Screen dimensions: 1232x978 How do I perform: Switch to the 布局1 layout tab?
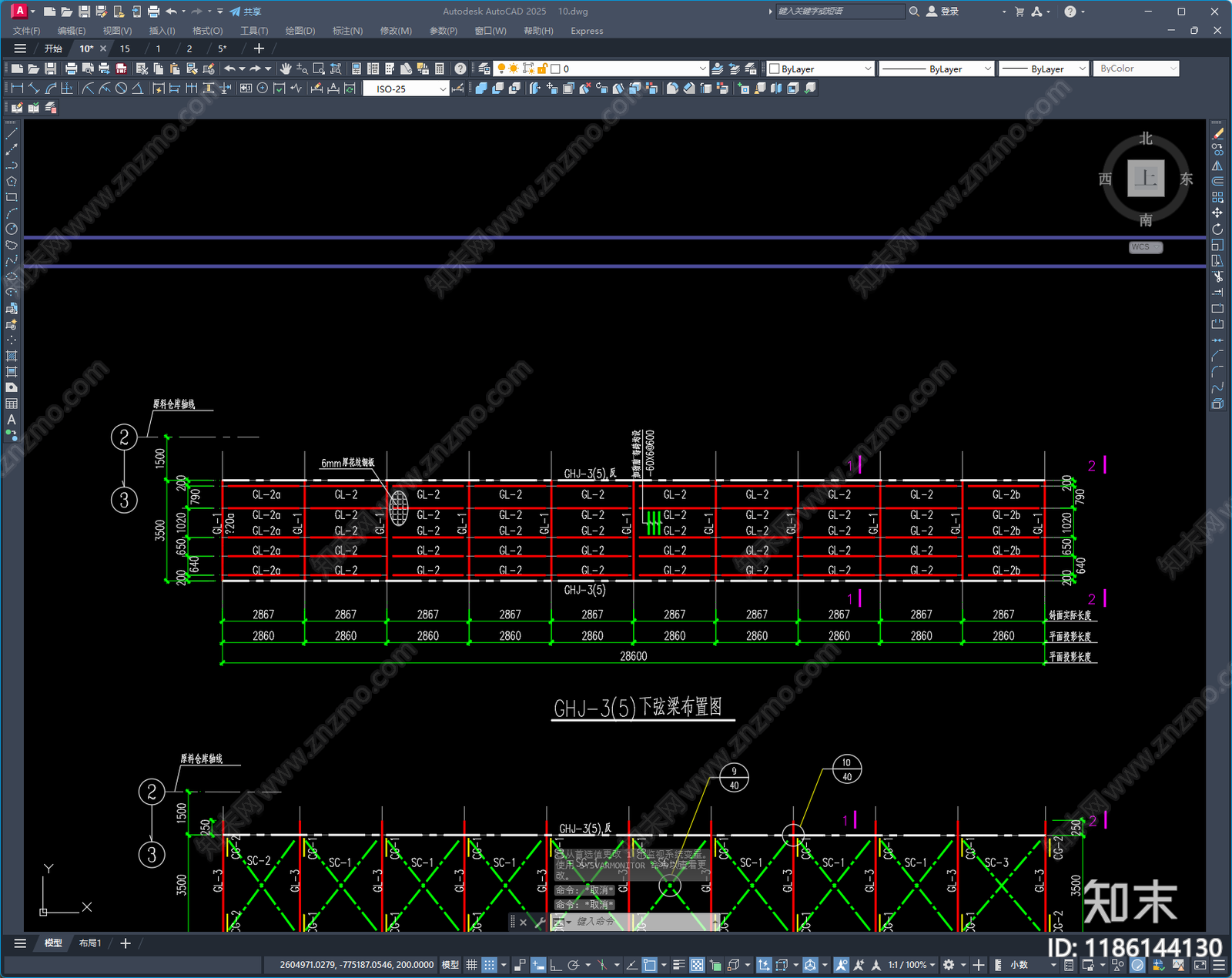[90, 943]
